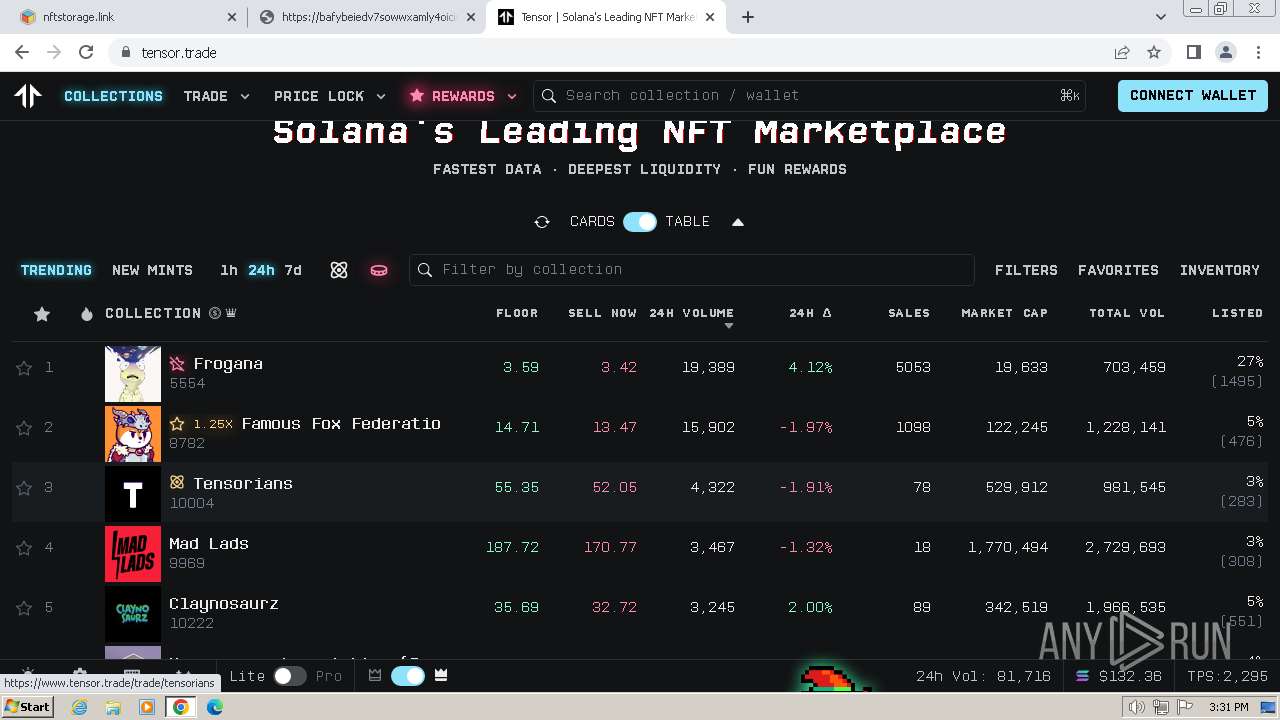
Task: Click the Claynosaurz thumbnail
Action: 133,614
